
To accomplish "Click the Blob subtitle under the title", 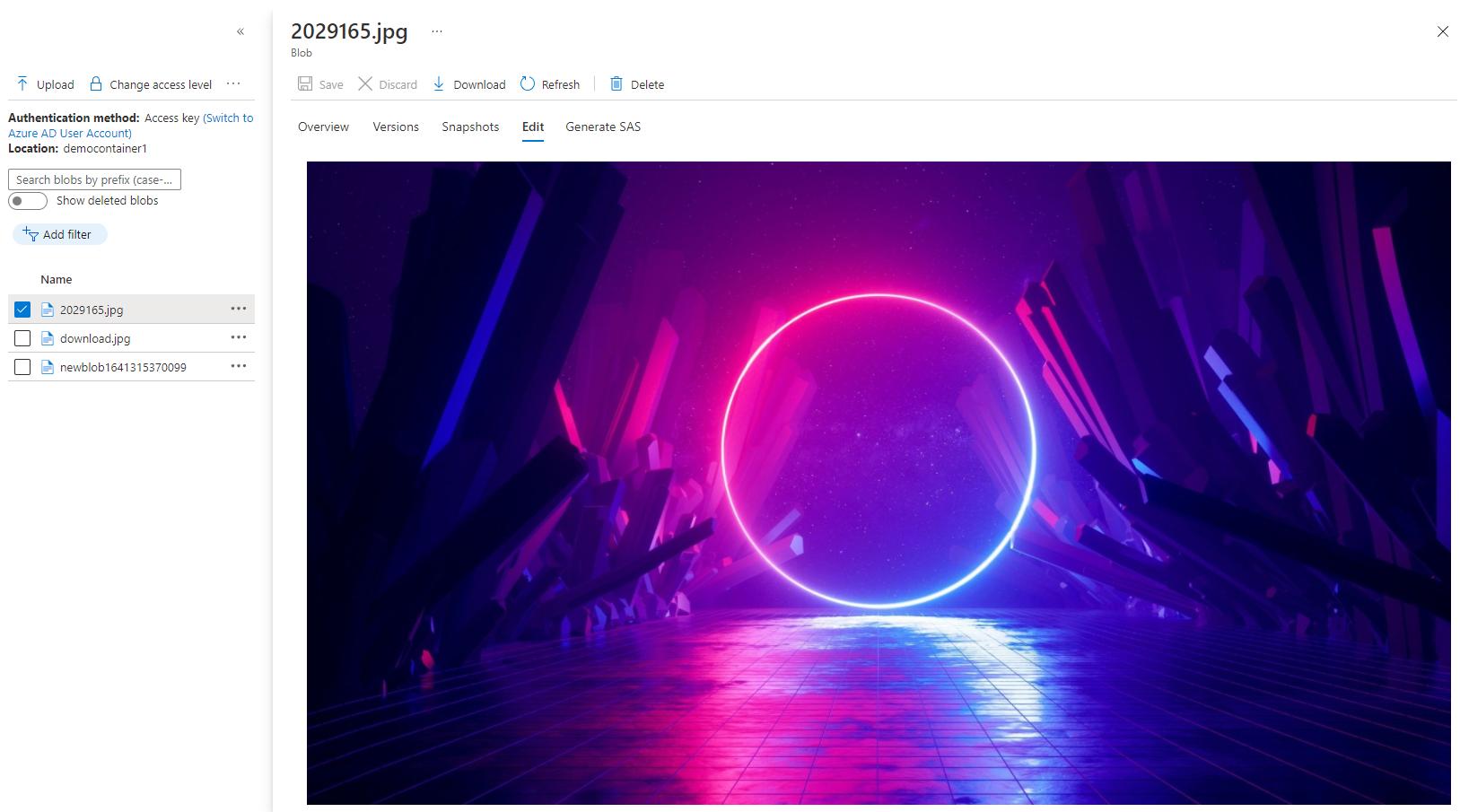I will click(x=302, y=53).
